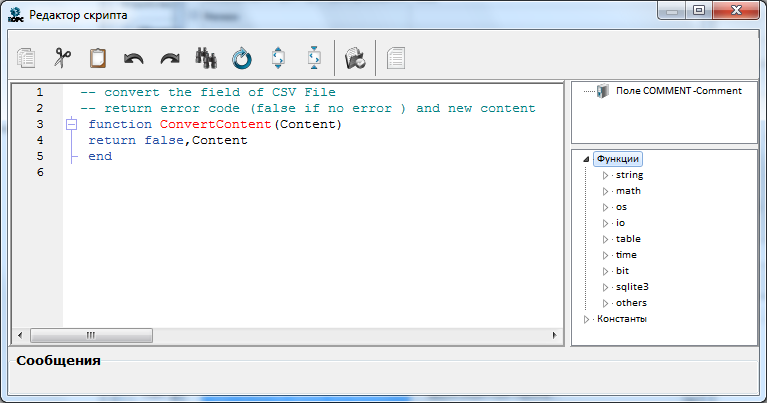
Task: Select the os item in the tree
Action: tap(621, 207)
